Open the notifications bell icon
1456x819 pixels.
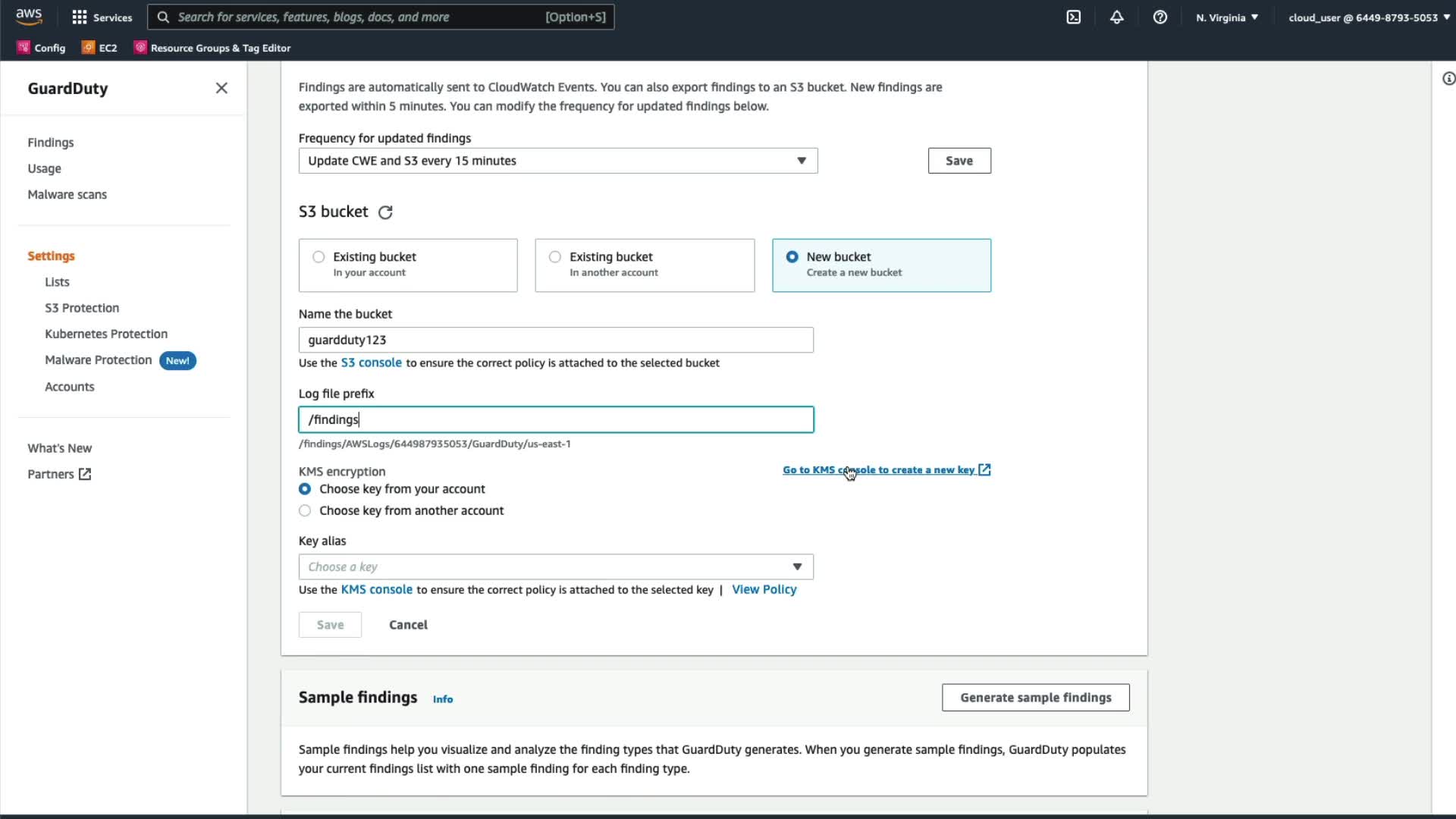[1116, 17]
